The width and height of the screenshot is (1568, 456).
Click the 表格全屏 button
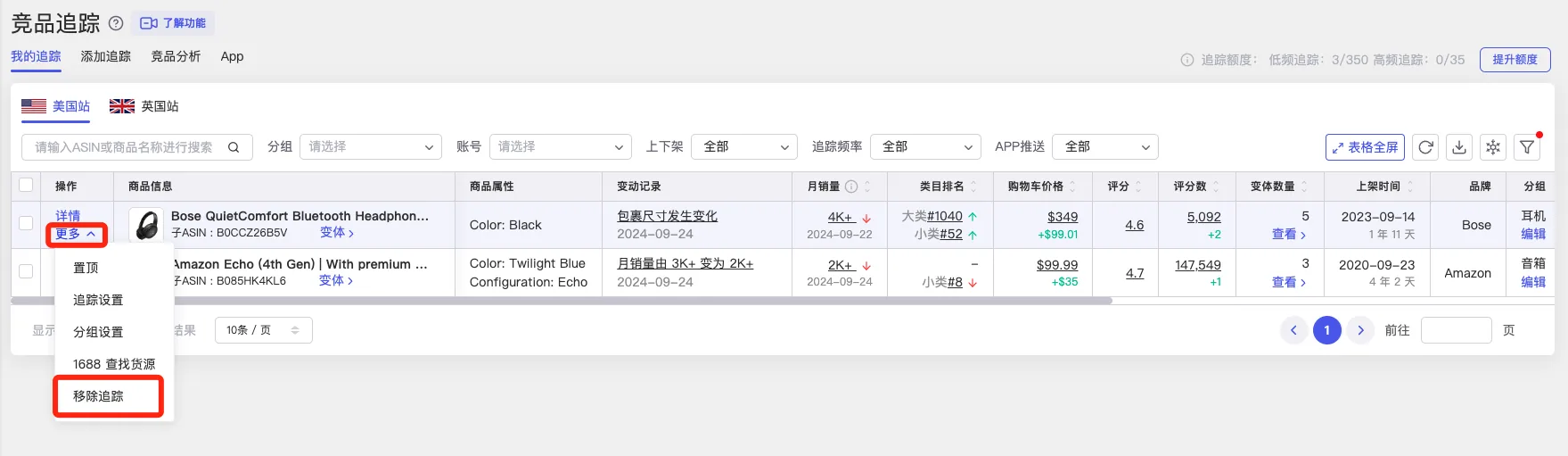pyautogui.click(x=1365, y=147)
